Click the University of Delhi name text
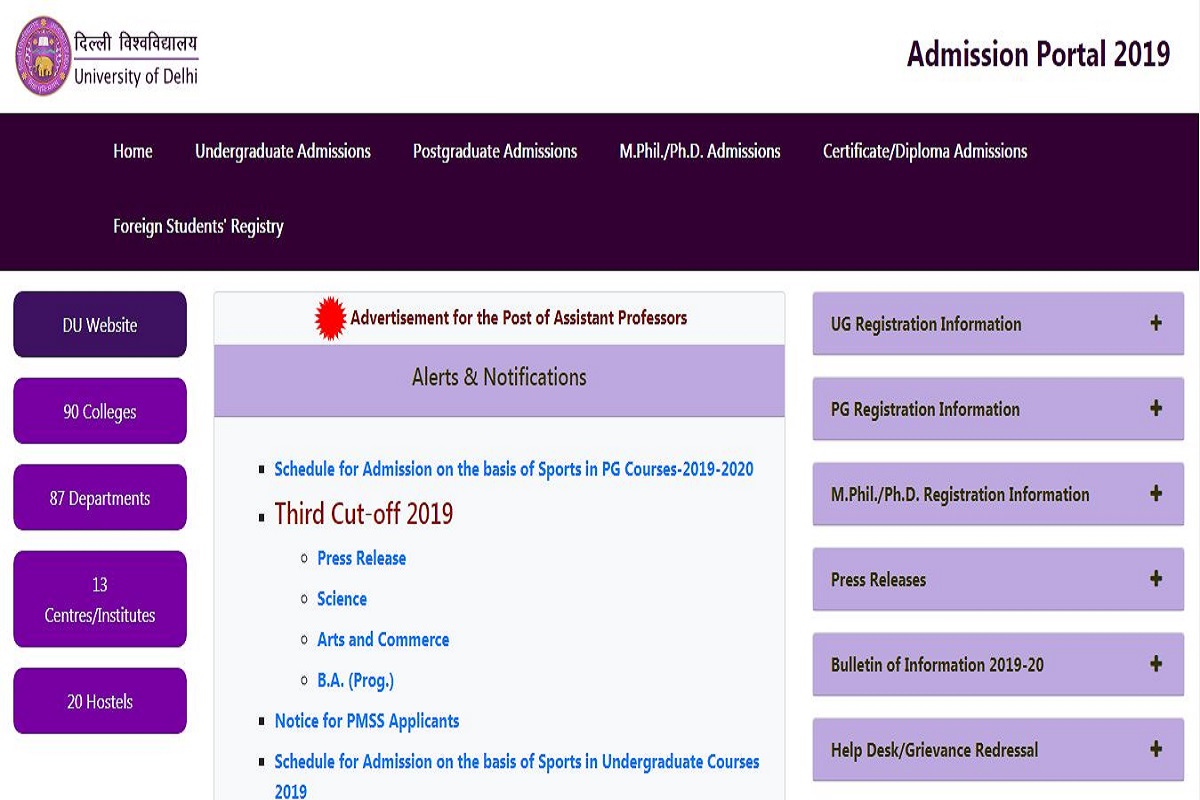The height and width of the screenshot is (800, 1200). coord(136,77)
